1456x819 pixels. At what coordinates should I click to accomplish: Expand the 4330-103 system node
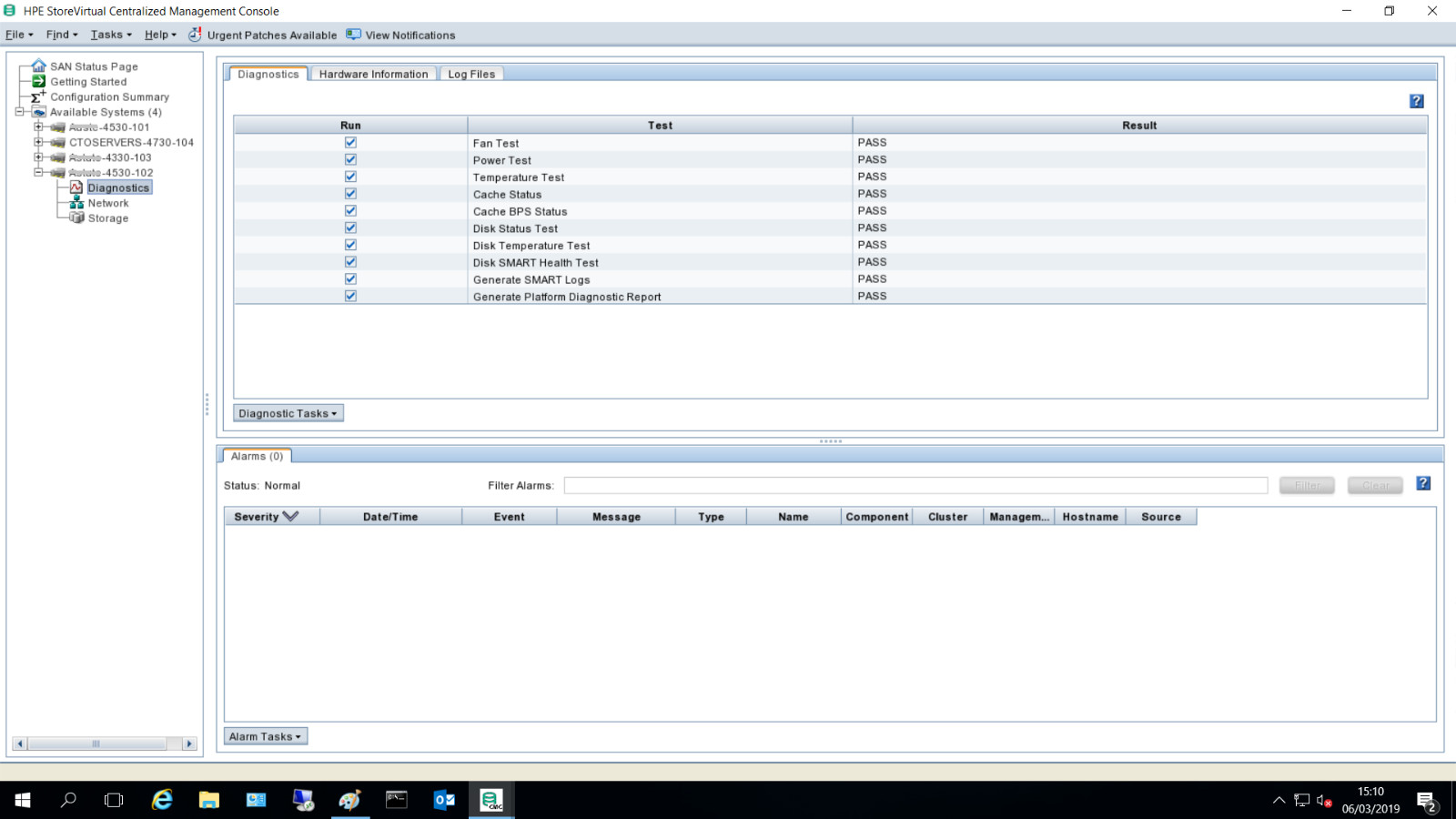point(38,157)
